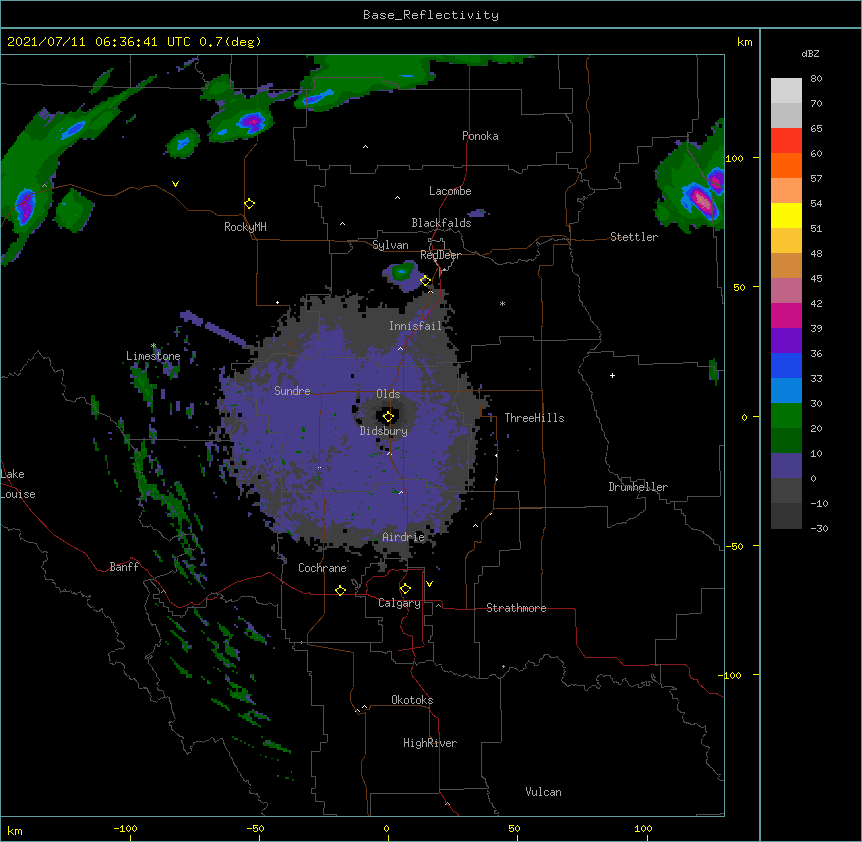Click the 100 tick on the right axis

(x=734, y=158)
